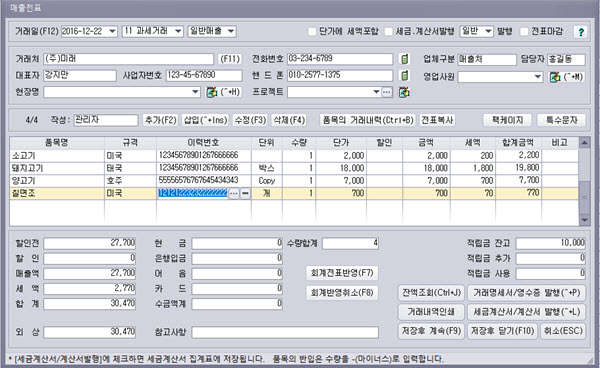Click the ellipsis button beside 프로젝트 dropdown

point(387,92)
